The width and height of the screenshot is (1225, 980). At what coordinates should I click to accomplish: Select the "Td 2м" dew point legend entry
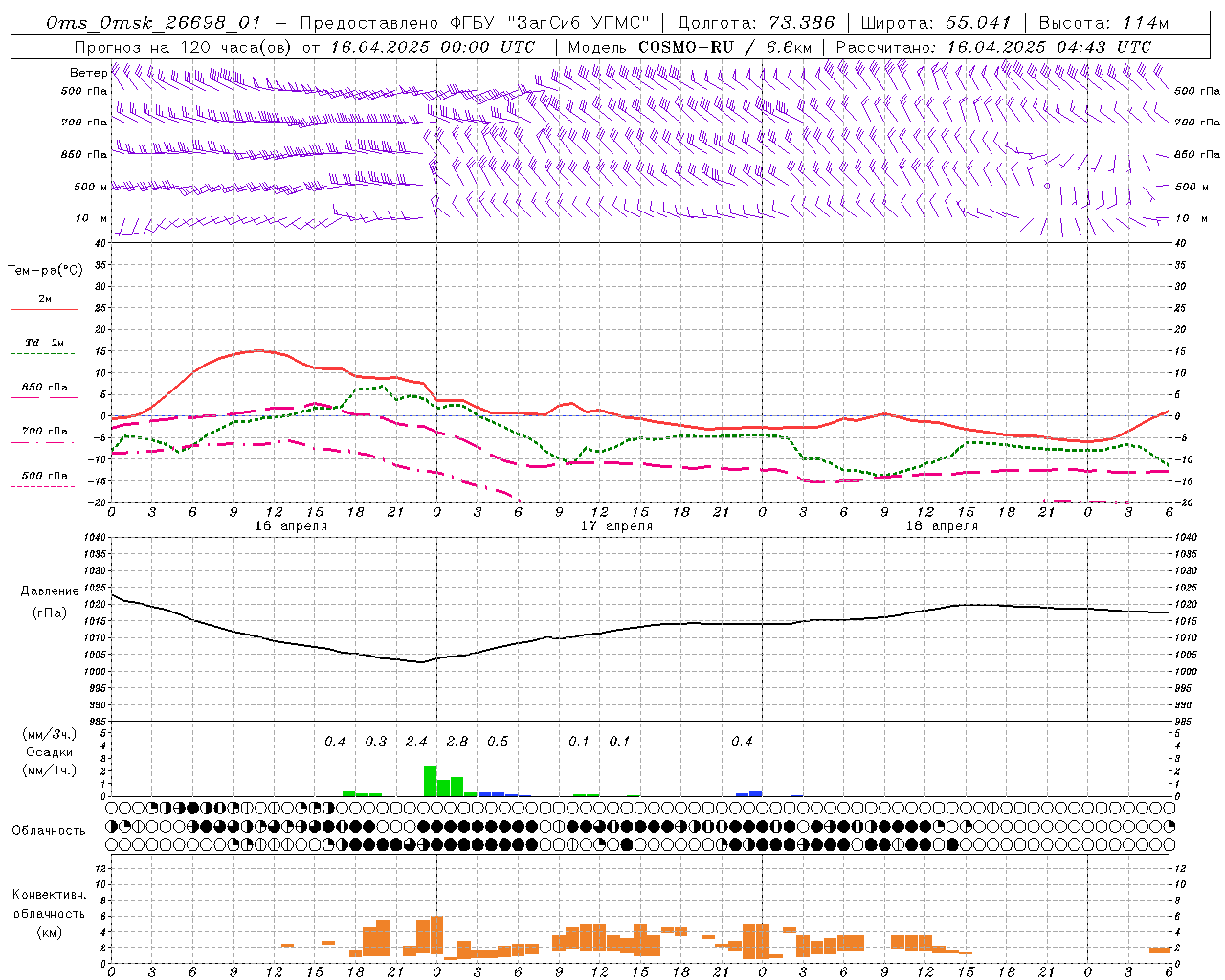click(x=44, y=344)
